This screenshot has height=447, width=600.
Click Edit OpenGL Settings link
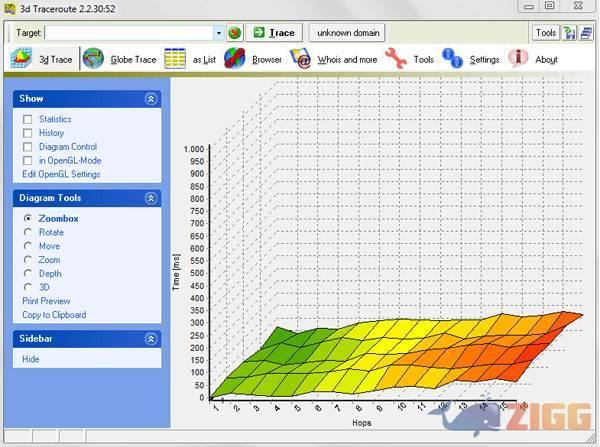(61, 174)
